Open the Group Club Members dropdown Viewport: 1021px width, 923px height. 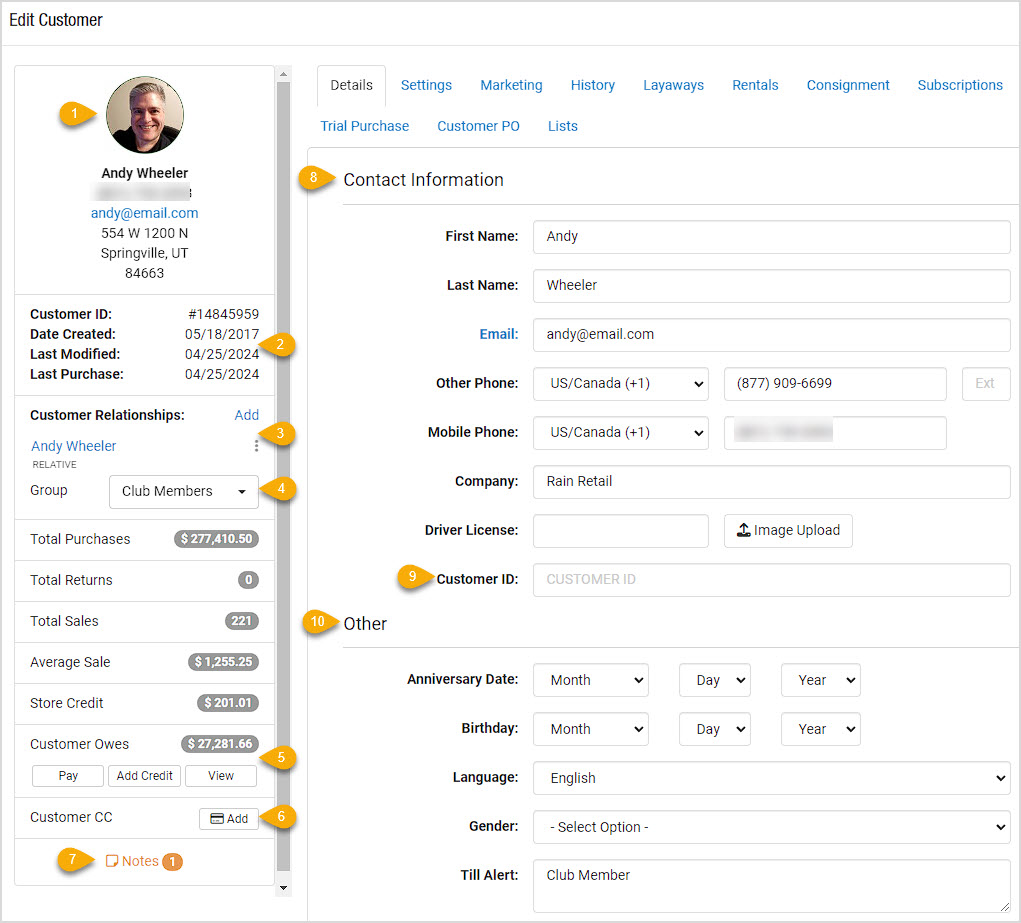[183, 491]
